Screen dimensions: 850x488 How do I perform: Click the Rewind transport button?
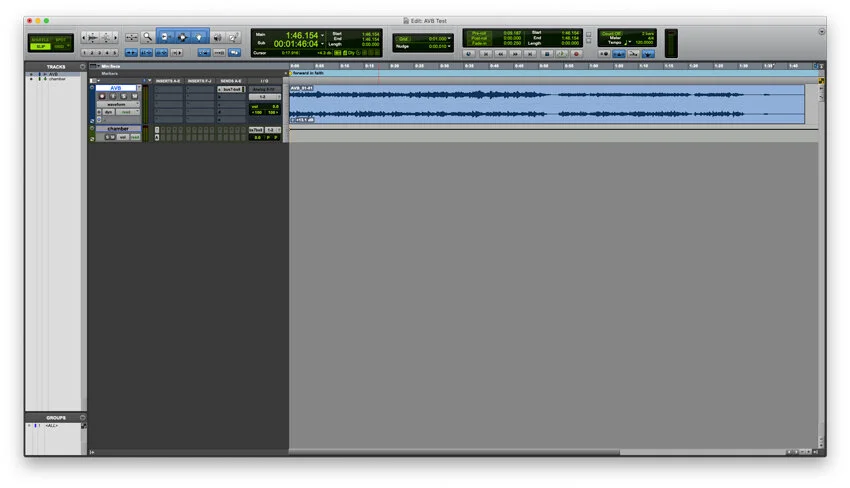500,54
